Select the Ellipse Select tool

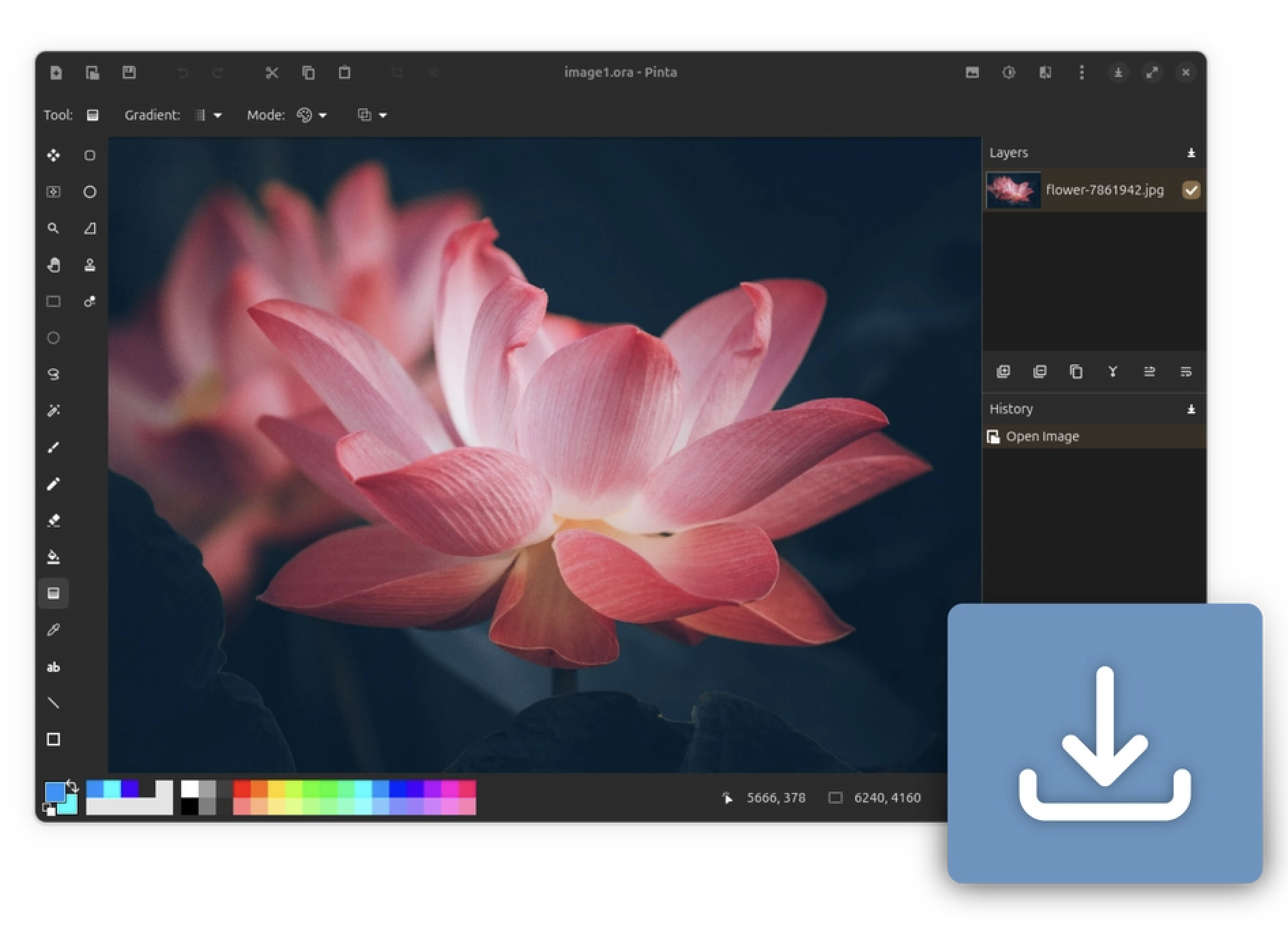coord(53,338)
